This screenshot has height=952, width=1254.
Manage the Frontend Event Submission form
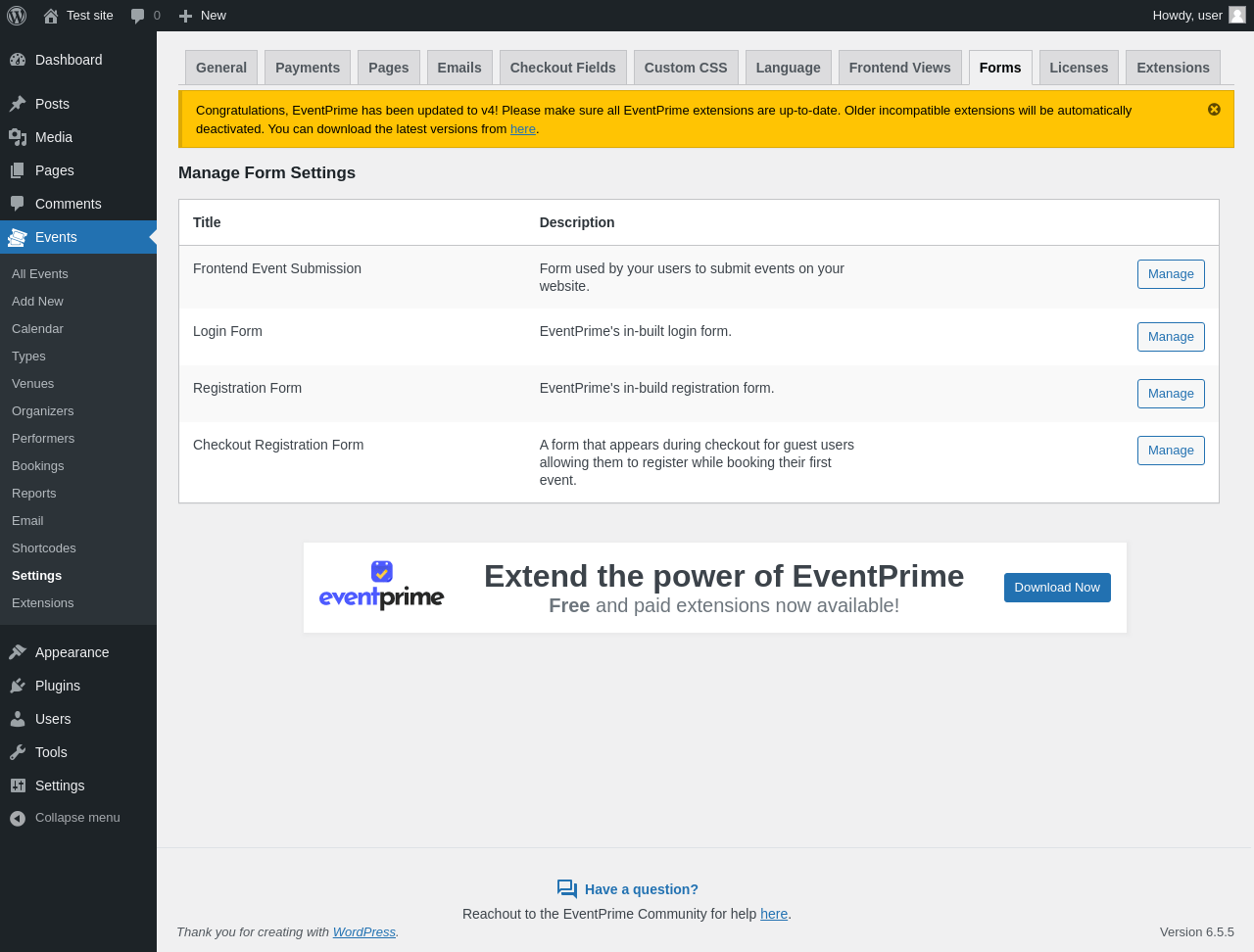click(1171, 274)
